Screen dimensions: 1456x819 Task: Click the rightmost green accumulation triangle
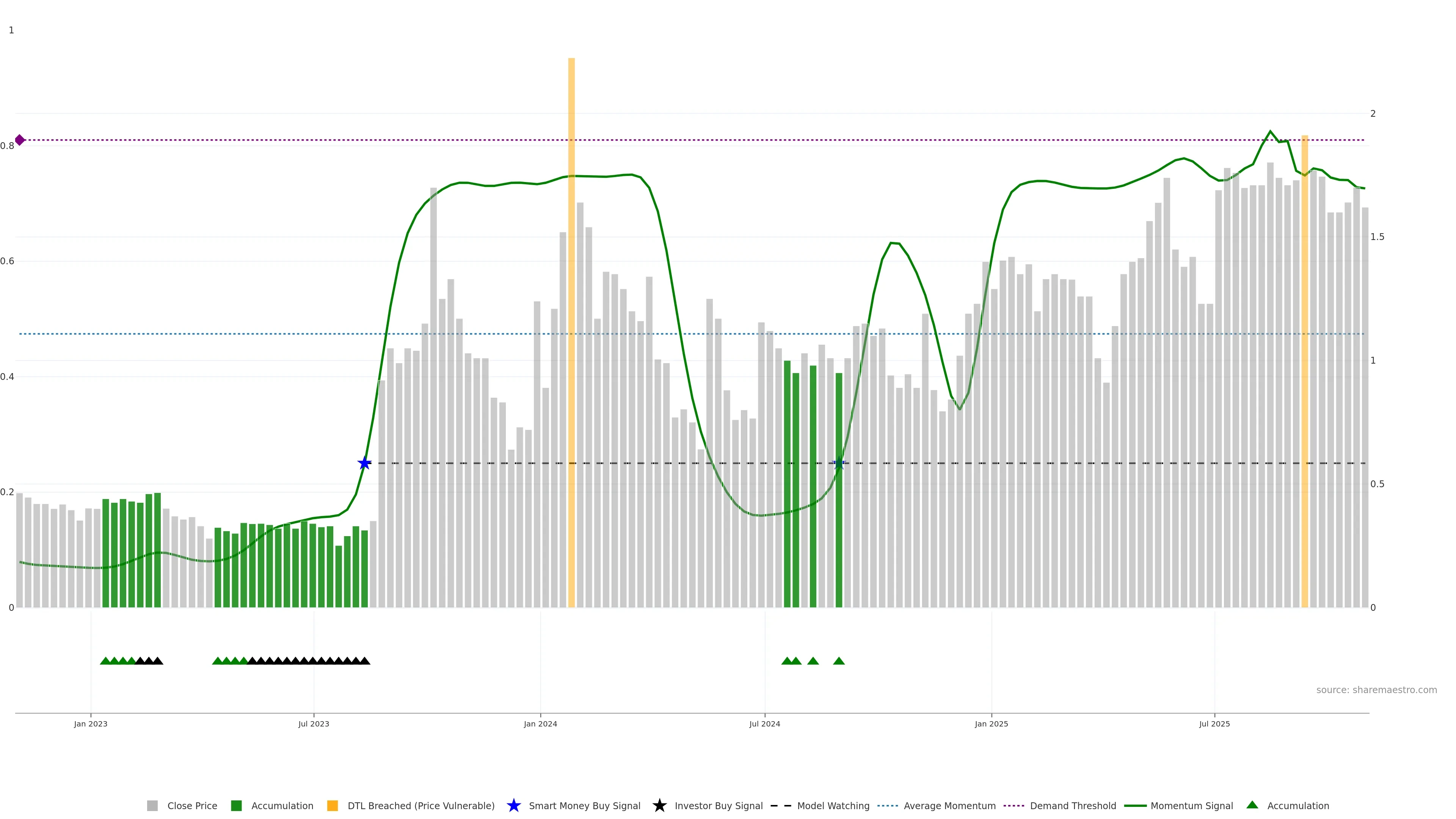pos(839,661)
